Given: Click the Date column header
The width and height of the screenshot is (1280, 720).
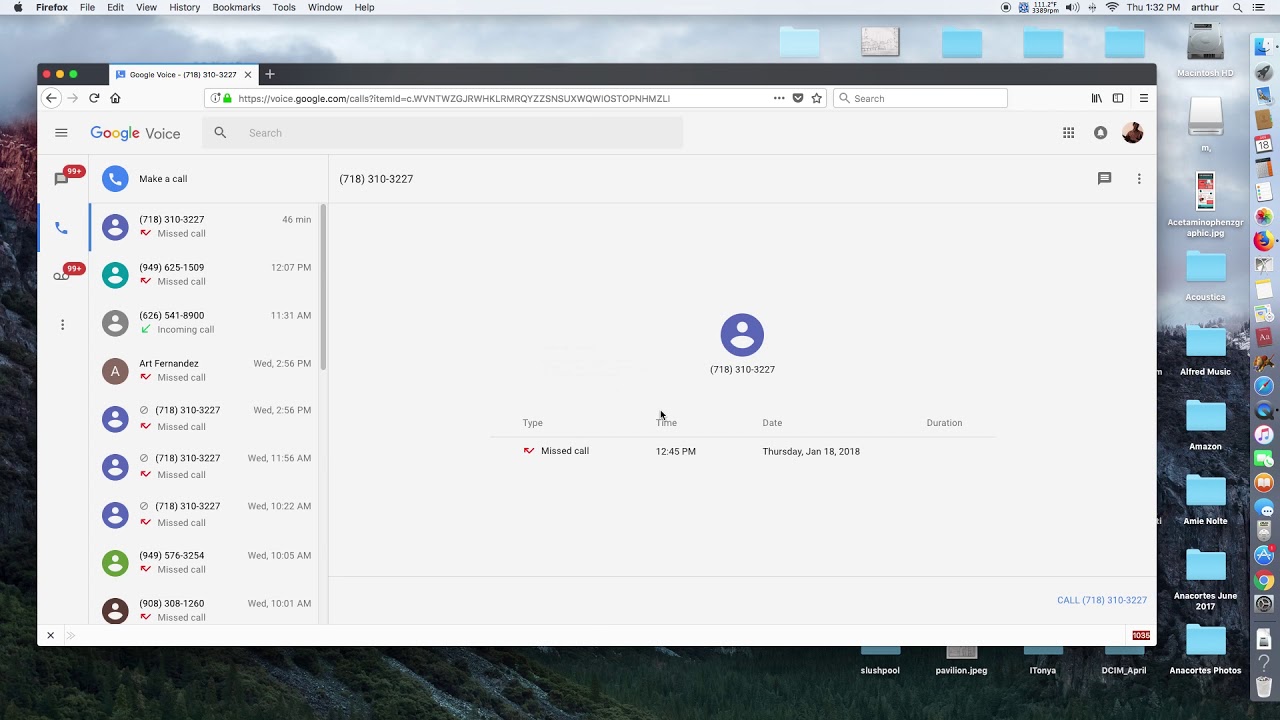Looking at the screenshot, I should click(x=772, y=423).
